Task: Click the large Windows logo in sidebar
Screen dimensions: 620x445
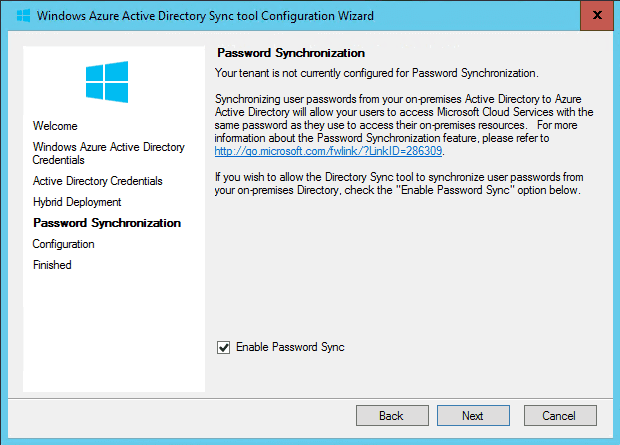Action: (x=107, y=82)
